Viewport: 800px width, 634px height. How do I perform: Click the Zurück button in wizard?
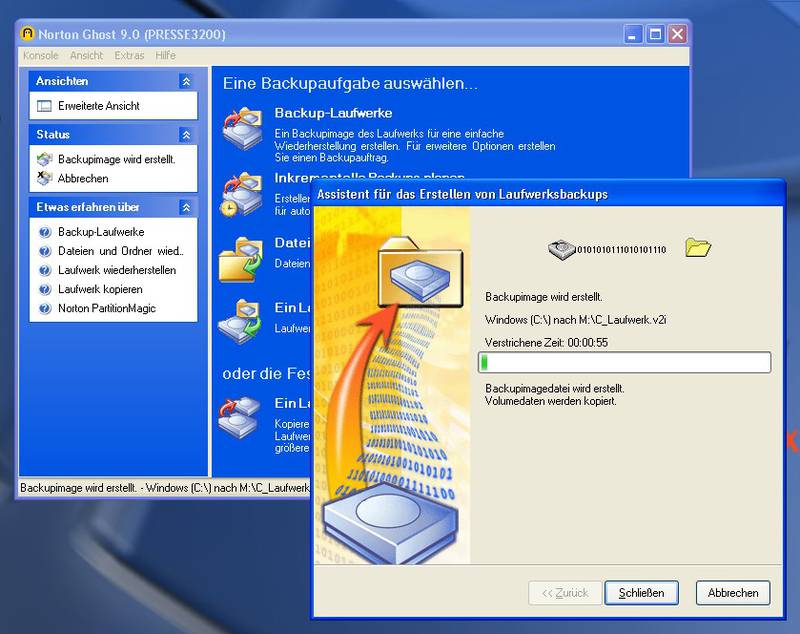(565, 593)
